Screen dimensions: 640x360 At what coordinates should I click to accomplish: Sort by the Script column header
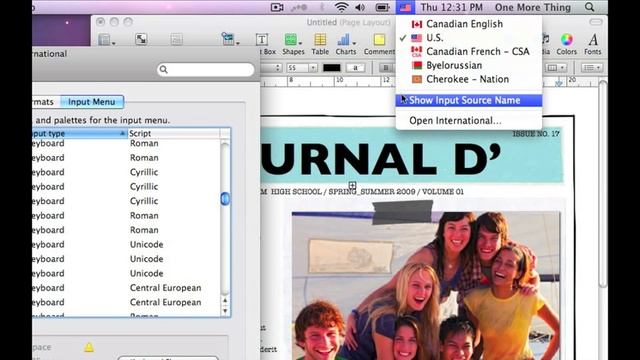tap(174, 133)
